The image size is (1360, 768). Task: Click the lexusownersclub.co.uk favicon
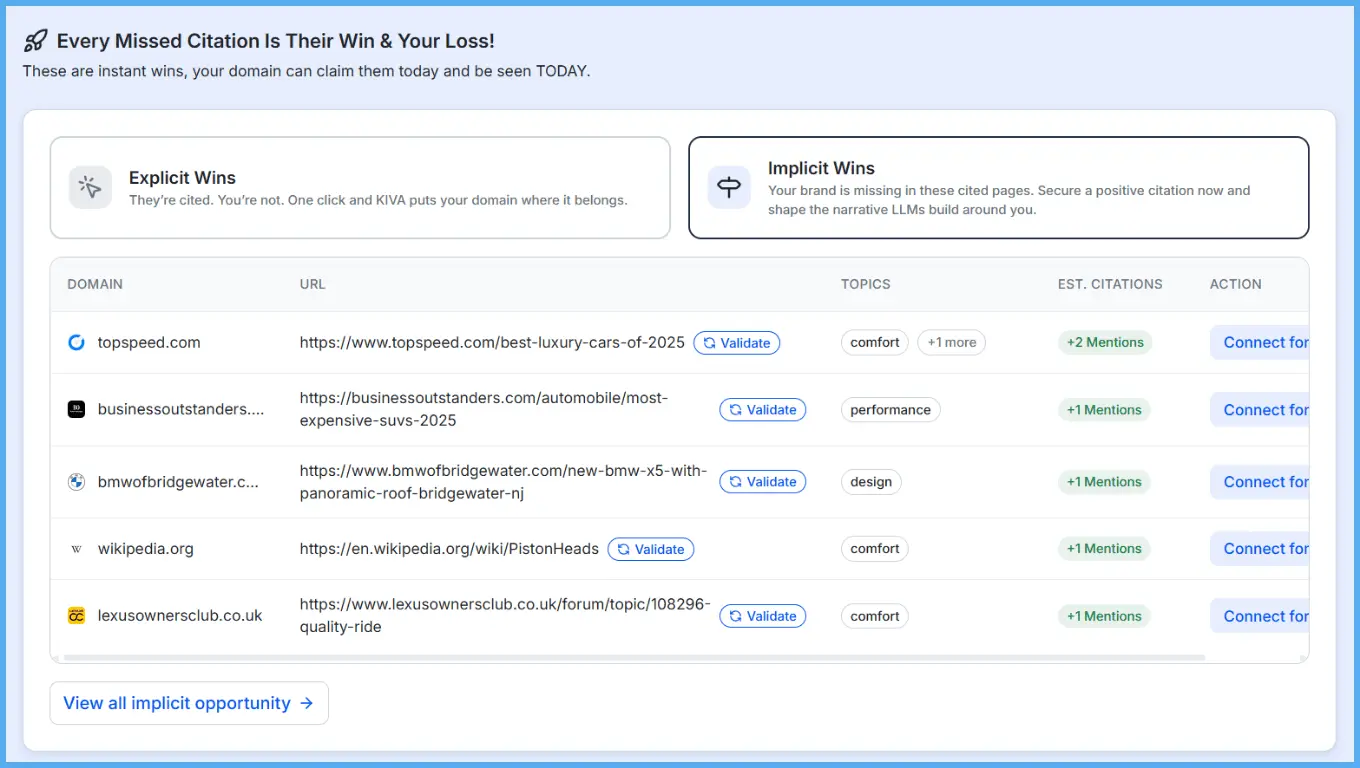(x=76, y=615)
